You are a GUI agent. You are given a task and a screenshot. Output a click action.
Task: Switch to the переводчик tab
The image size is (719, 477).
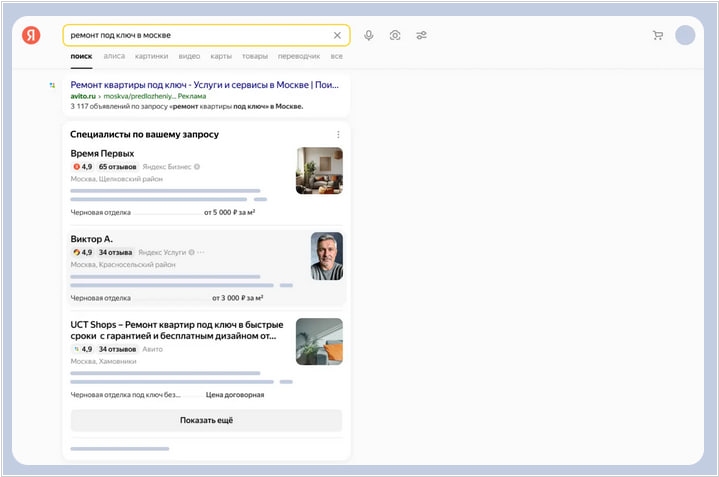click(x=299, y=56)
